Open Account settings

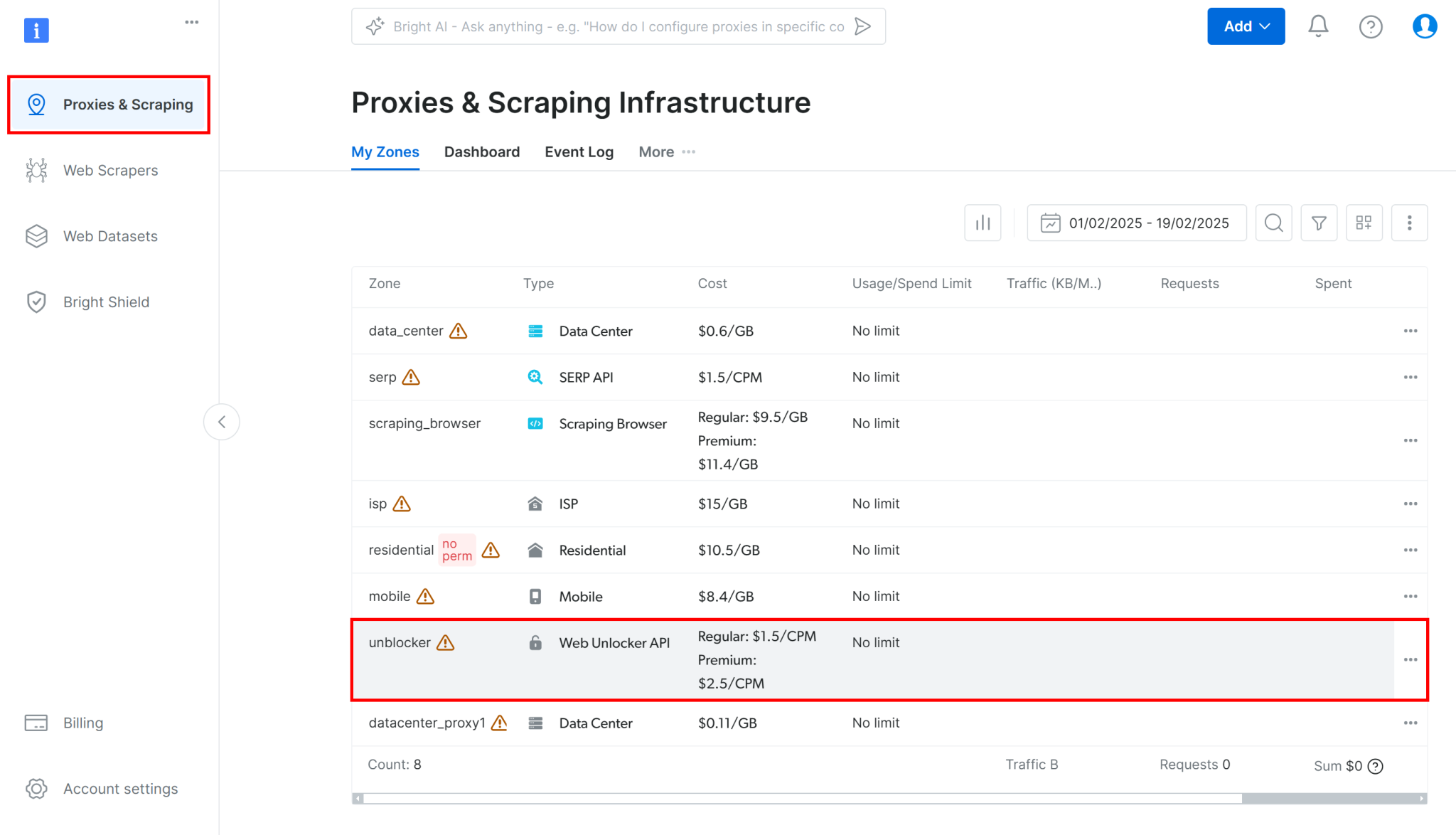[x=119, y=788]
